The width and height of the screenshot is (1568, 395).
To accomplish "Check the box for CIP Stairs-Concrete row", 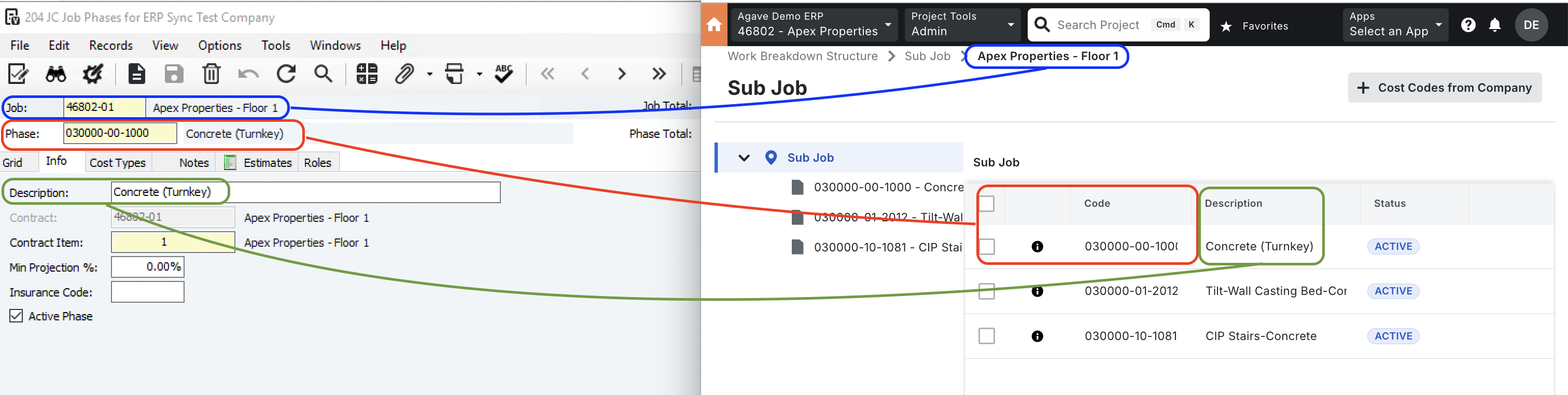I will (x=986, y=336).
